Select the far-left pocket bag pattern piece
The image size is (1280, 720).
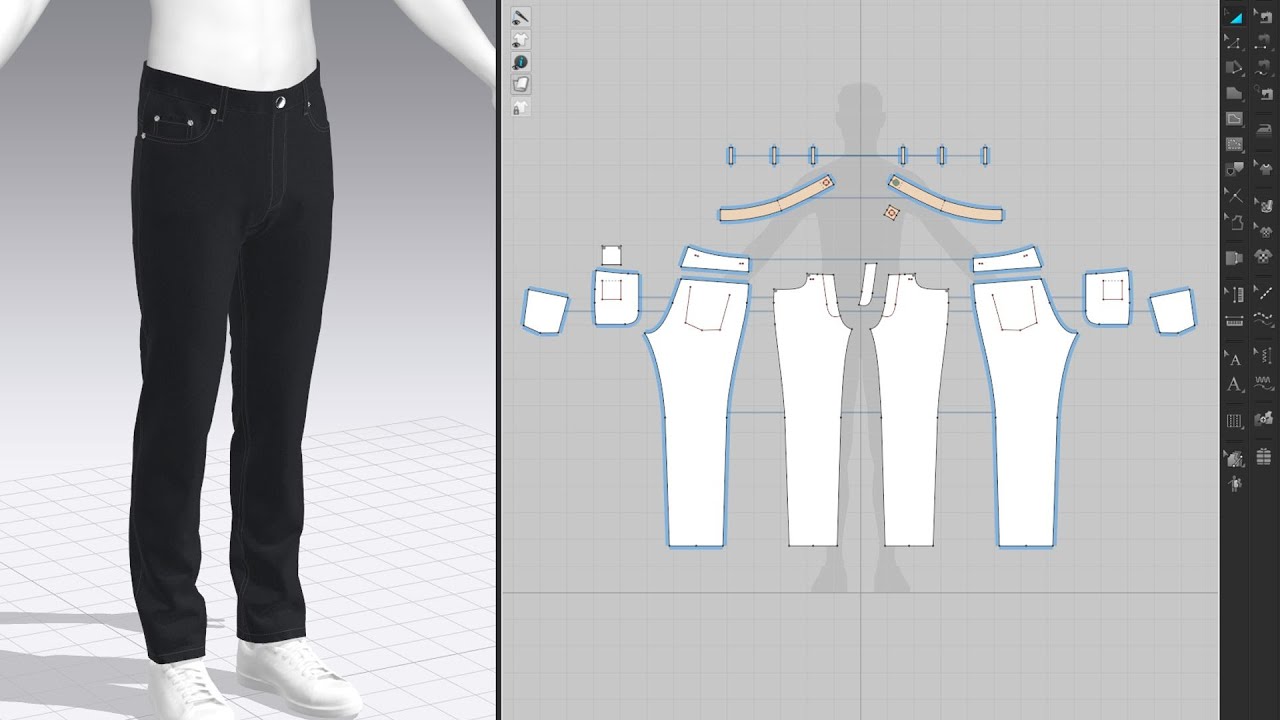tap(546, 311)
